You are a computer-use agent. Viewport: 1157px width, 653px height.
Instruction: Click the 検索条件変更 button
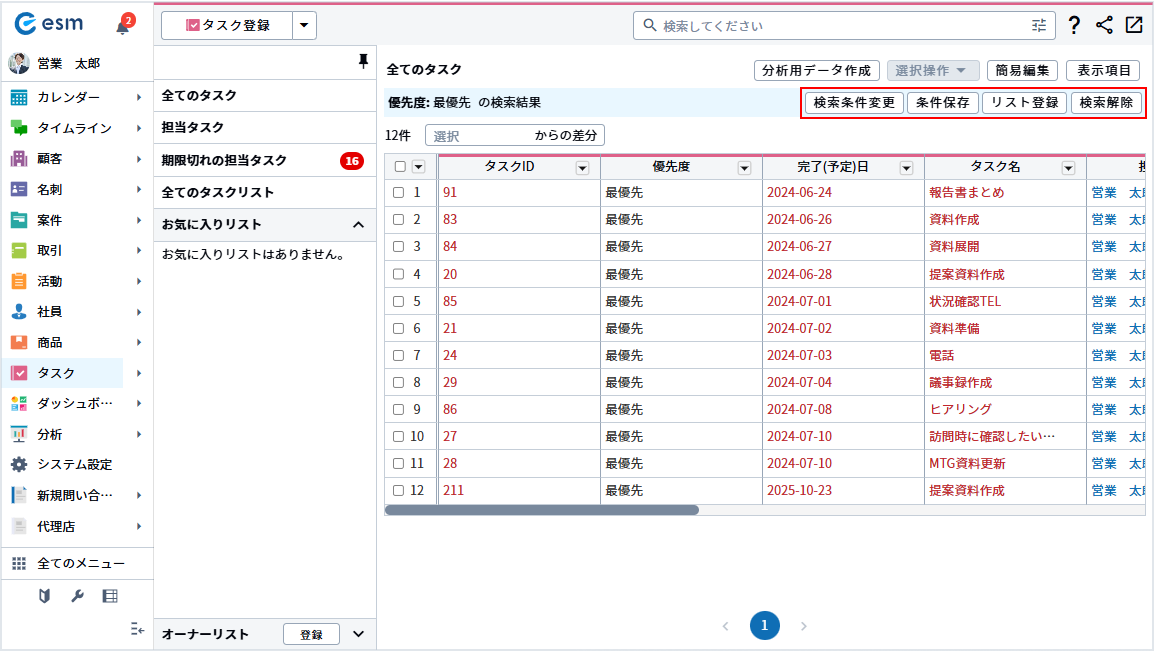[854, 102]
